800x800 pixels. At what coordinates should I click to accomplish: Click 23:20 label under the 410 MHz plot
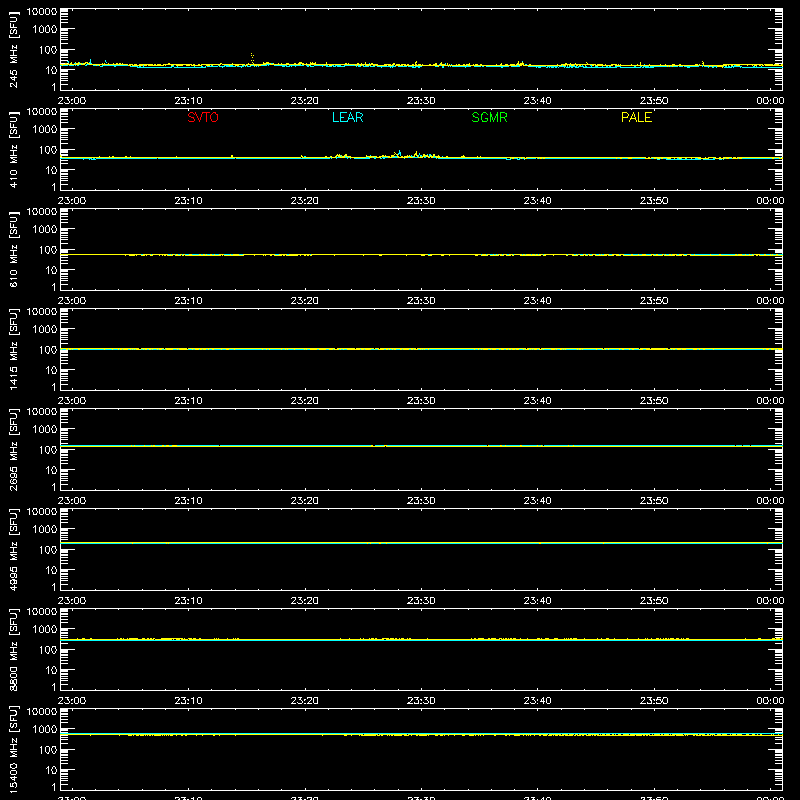point(305,201)
